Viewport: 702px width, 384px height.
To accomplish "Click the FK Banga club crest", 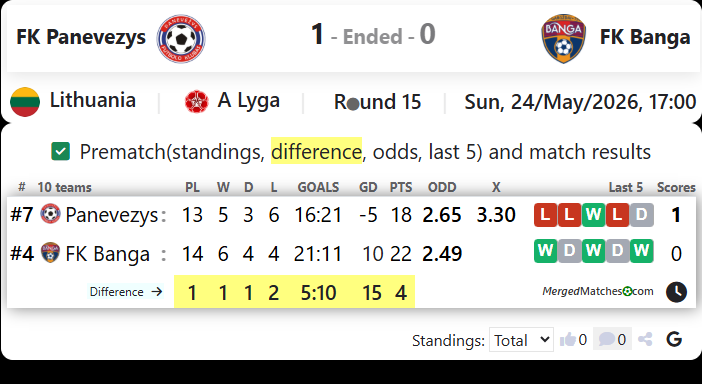I will [x=564, y=38].
